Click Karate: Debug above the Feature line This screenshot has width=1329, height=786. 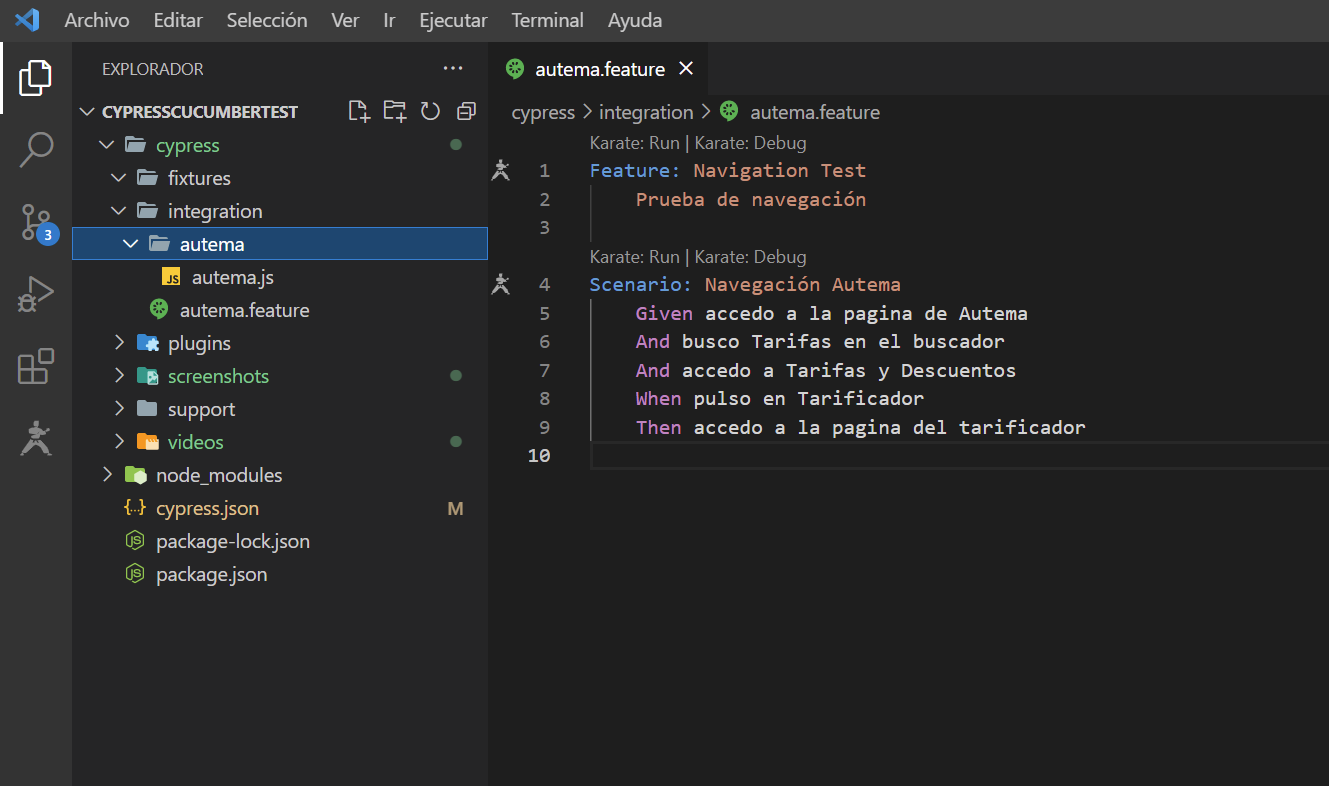tap(750, 143)
